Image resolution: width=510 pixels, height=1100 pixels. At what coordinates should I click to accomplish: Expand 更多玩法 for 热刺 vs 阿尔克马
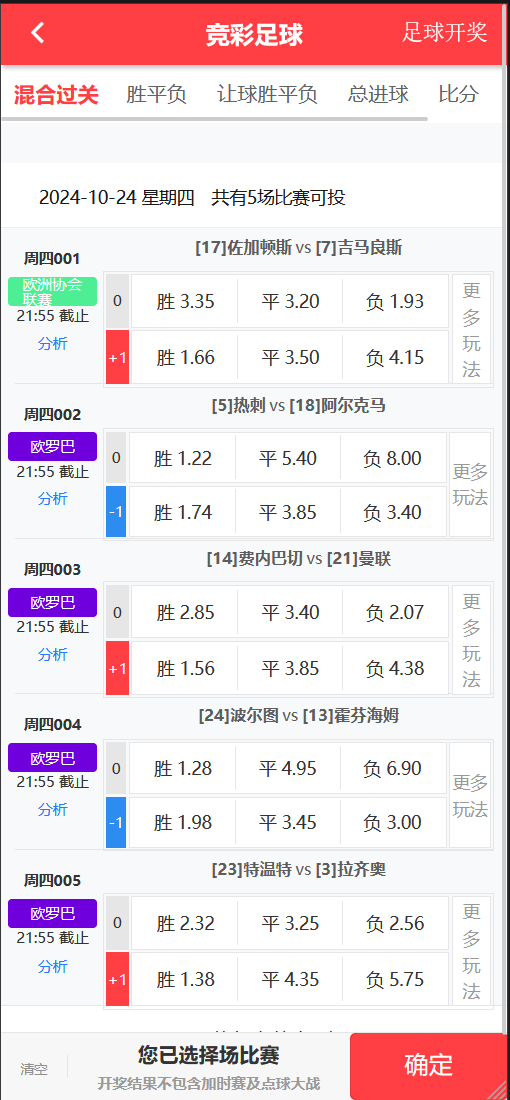coord(470,485)
